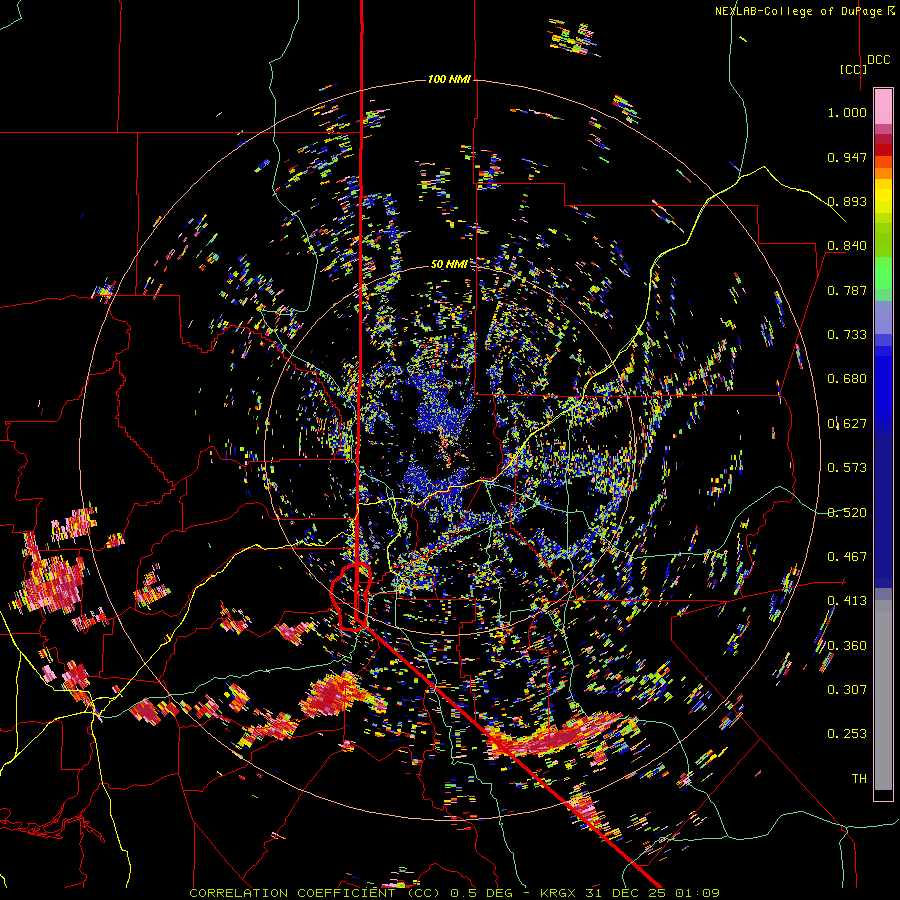900x900 pixels.
Task: Click the 0.467 color scale value
Action: [847, 557]
